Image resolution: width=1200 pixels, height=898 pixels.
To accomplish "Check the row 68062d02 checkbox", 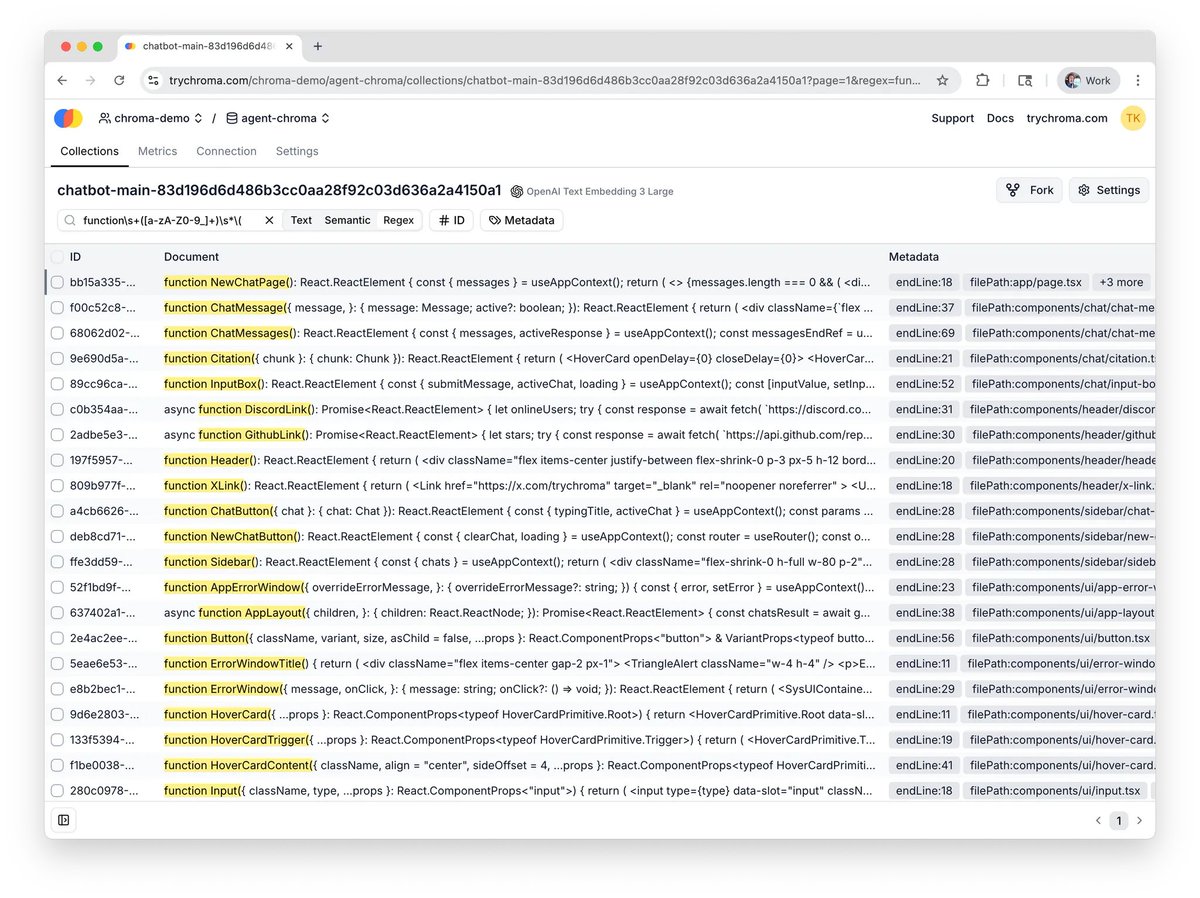I will (x=57, y=333).
